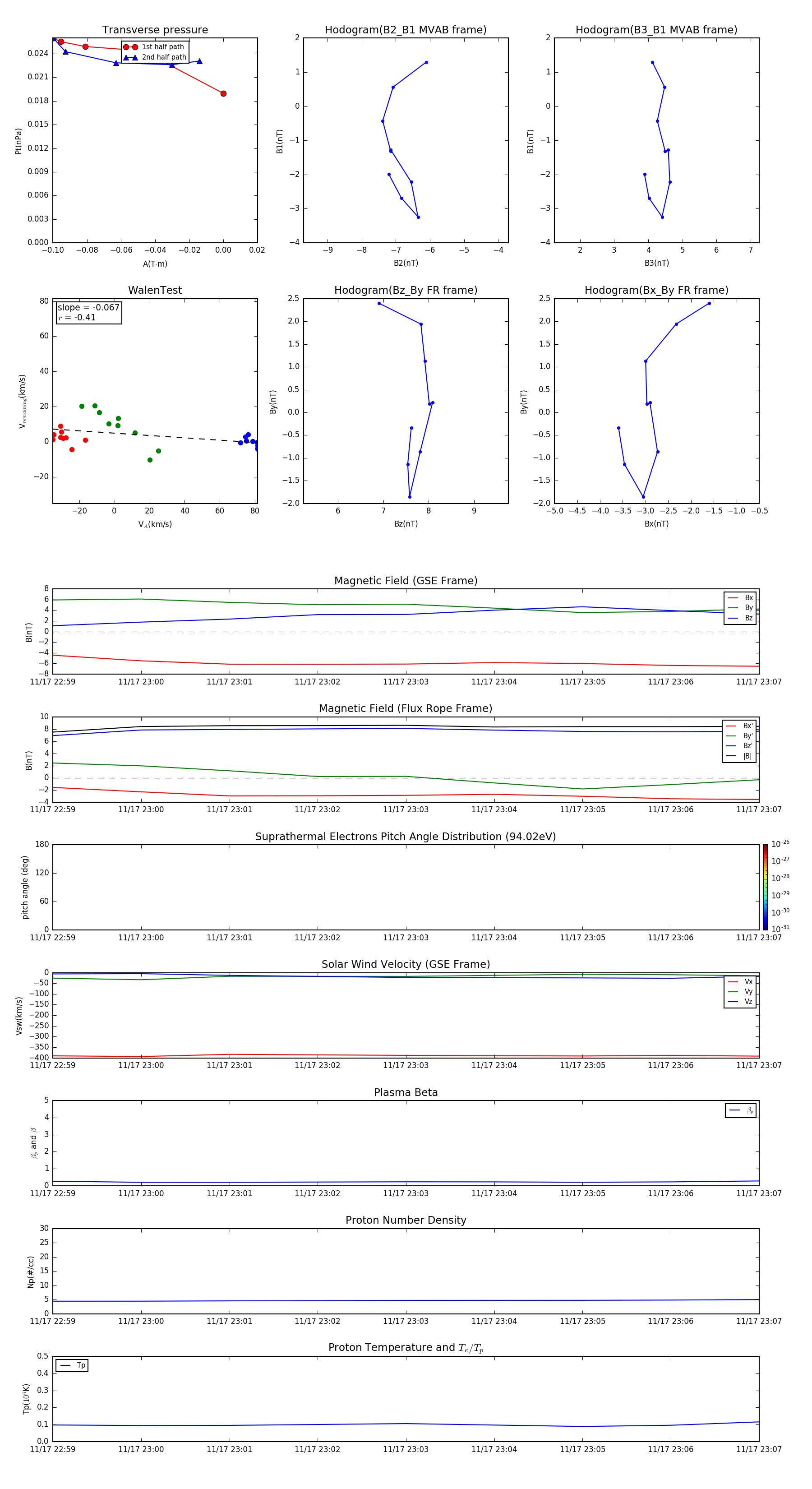812x1489 pixels.
Task: Select the "Hodogram(Bx_By FR frame)" title
Action: pos(656,290)
